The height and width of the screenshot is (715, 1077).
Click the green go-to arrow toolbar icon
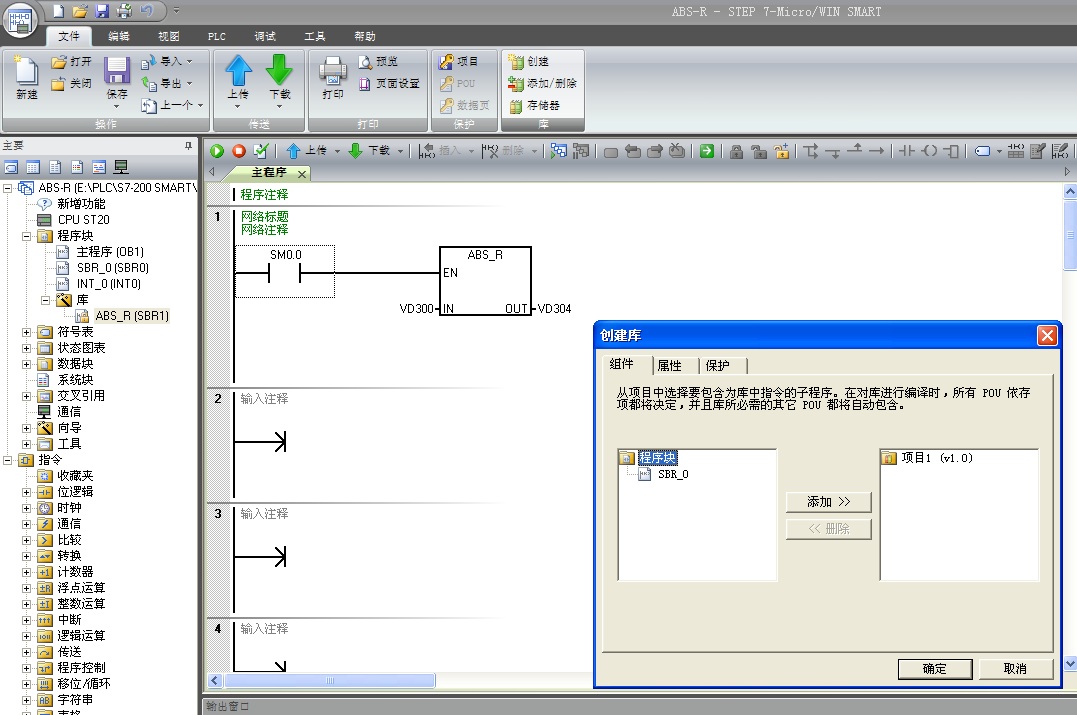click(x=707, y=151)
